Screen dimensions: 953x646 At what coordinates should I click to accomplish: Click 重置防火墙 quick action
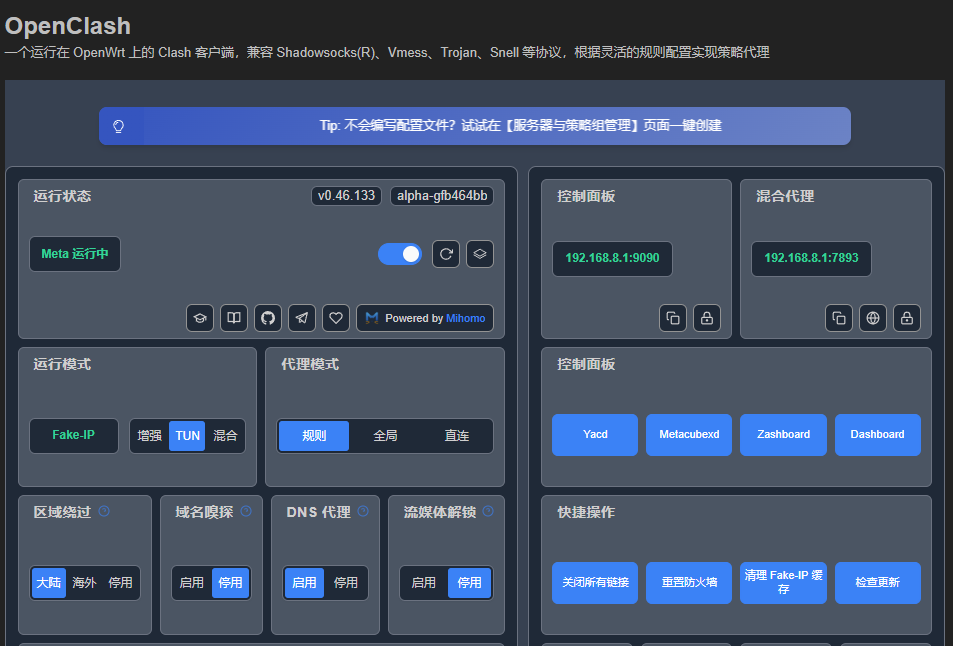pos(689,583)
